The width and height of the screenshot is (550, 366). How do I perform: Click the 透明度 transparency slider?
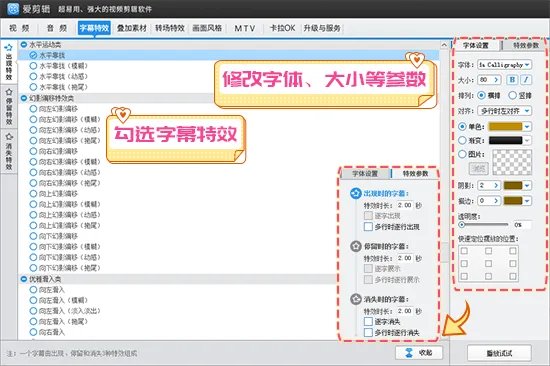click(483, 225)
